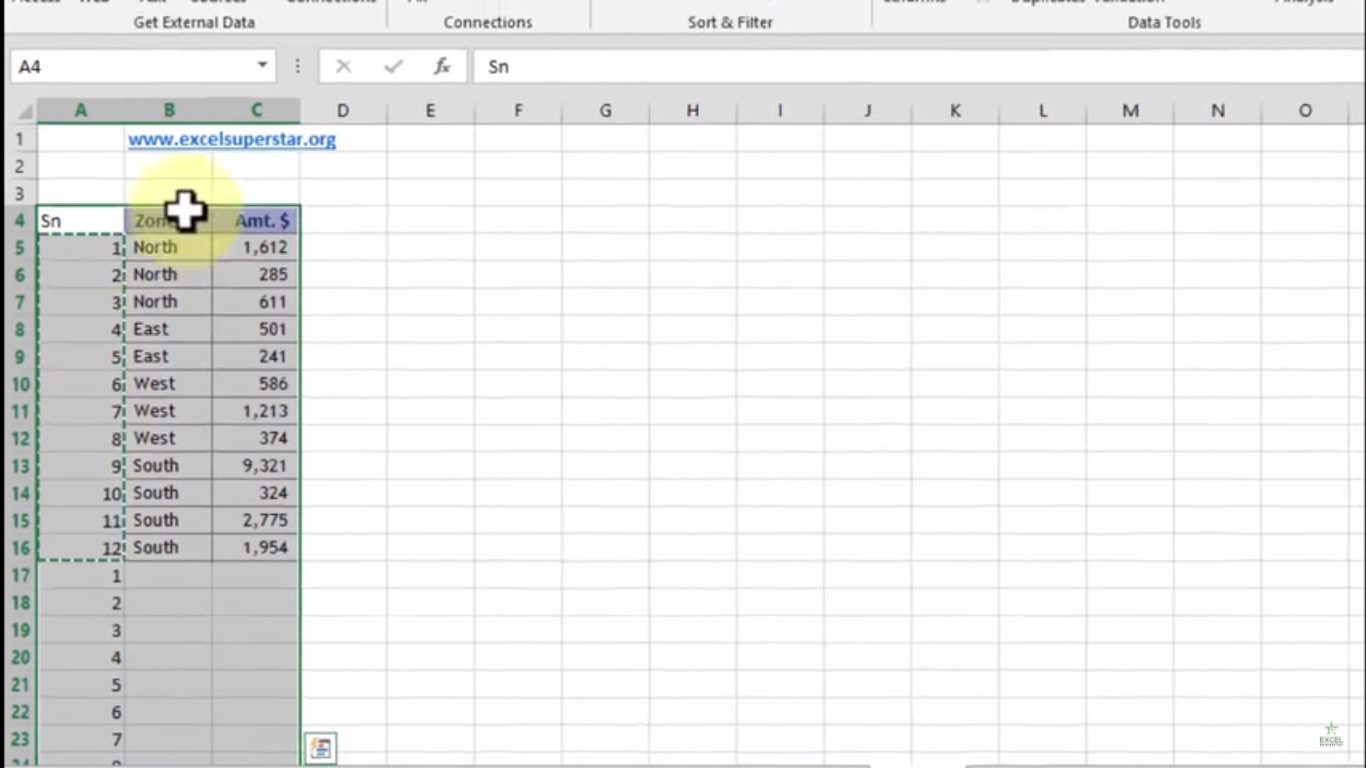Viewport: 1366px width, 768px height.
Task: Open the Paste Options button below the data
Action: coord(321,748)
